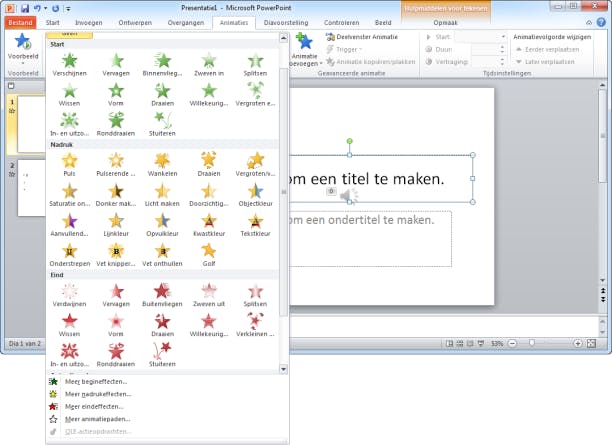Select slide 2 thumbnail in panel

coord(31,187)
